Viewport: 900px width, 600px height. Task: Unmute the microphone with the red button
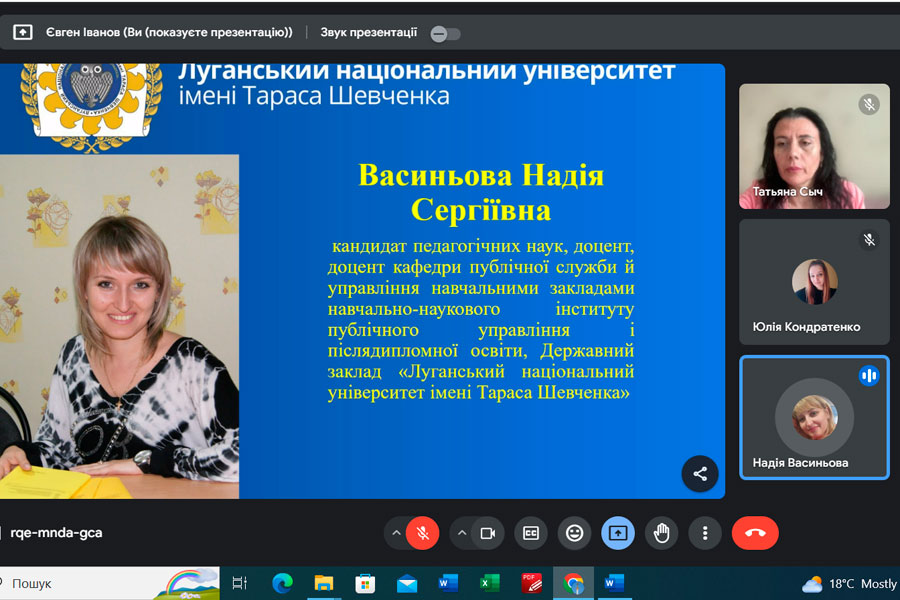coord(422,533)
